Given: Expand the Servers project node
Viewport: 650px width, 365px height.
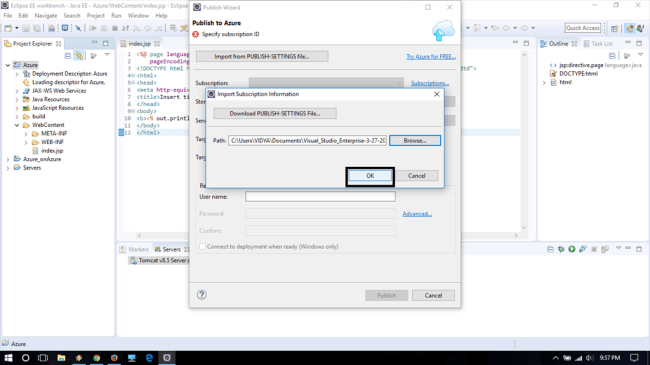Looking at the screenshot, I should click(8, 168).
